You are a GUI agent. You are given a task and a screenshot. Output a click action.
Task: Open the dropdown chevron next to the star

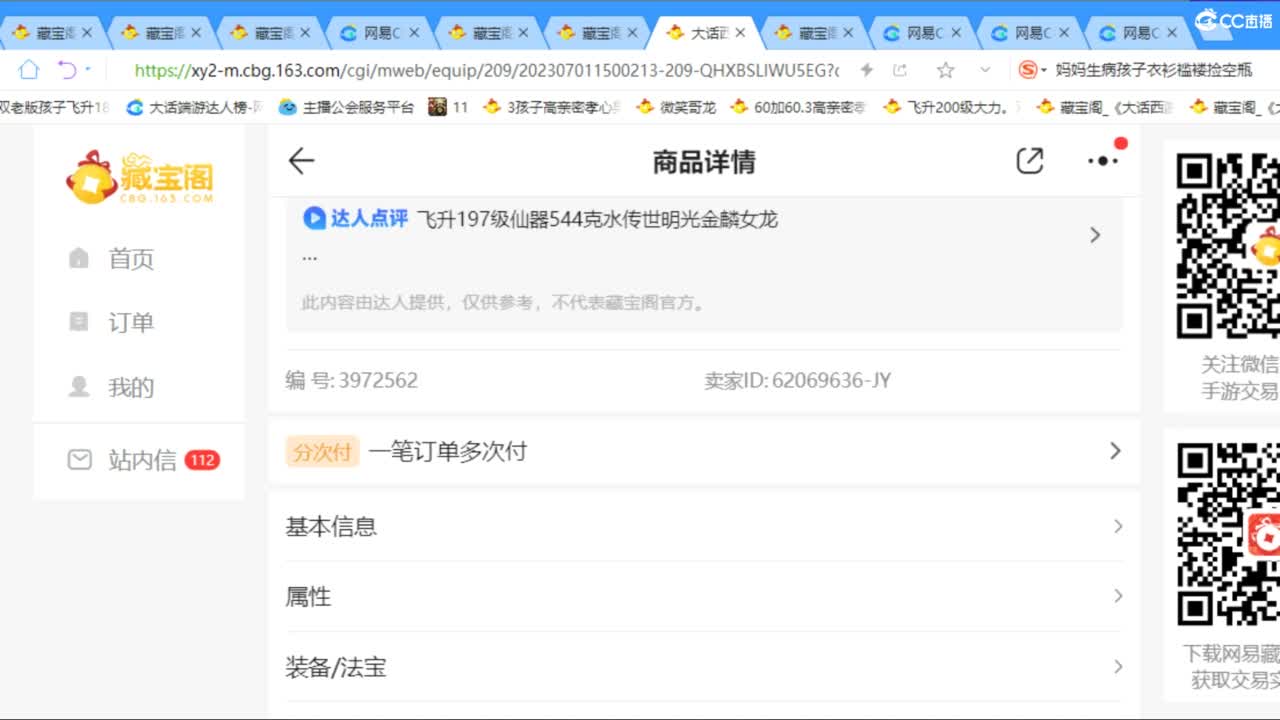(985, 70)
